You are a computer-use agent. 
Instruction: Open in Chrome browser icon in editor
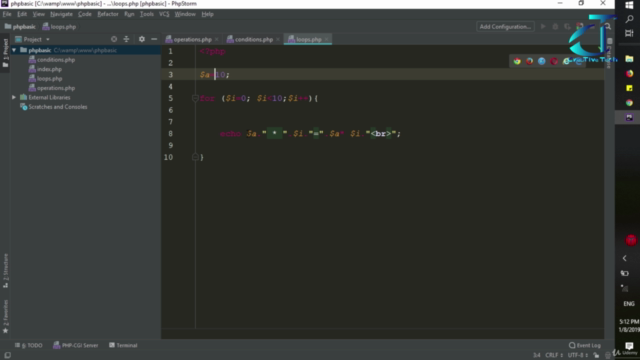coord(517,61)
